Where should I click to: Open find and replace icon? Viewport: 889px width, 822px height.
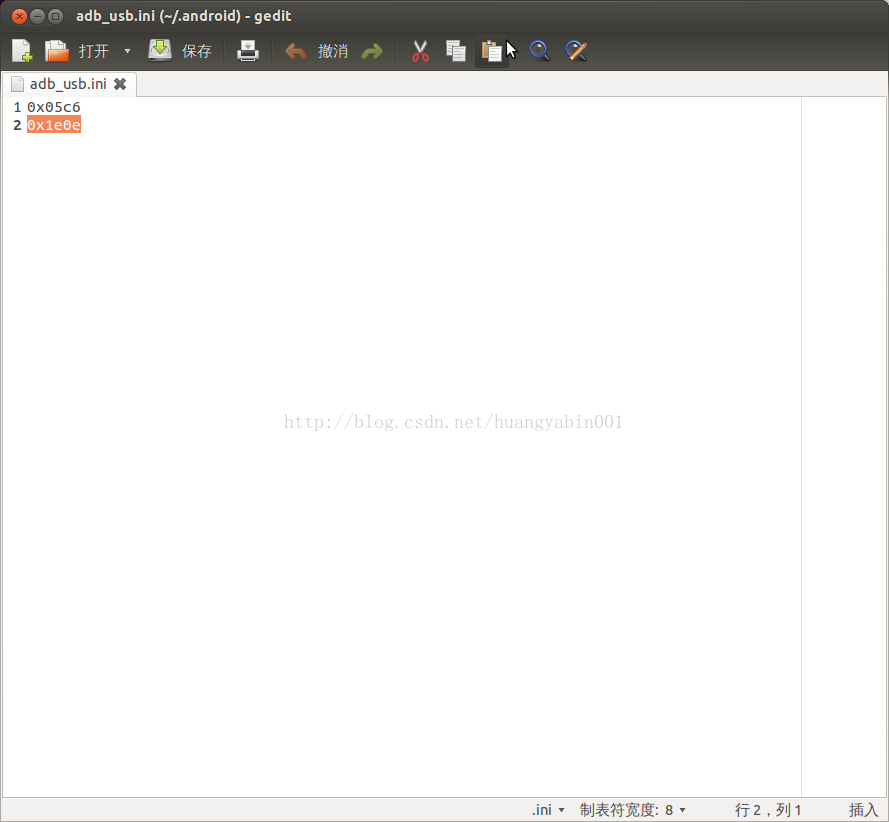click(576, 51)
